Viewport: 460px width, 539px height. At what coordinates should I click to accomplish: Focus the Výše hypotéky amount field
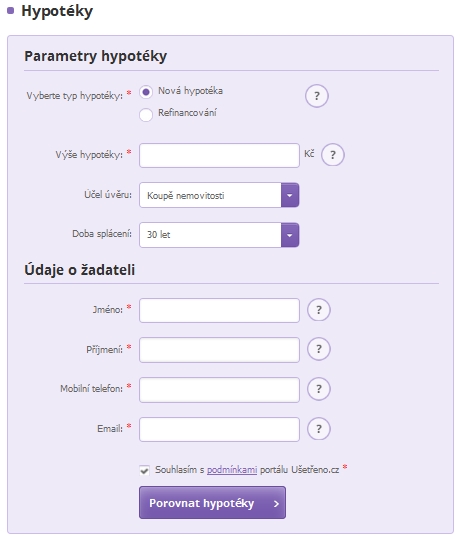(x=219, y=155)
